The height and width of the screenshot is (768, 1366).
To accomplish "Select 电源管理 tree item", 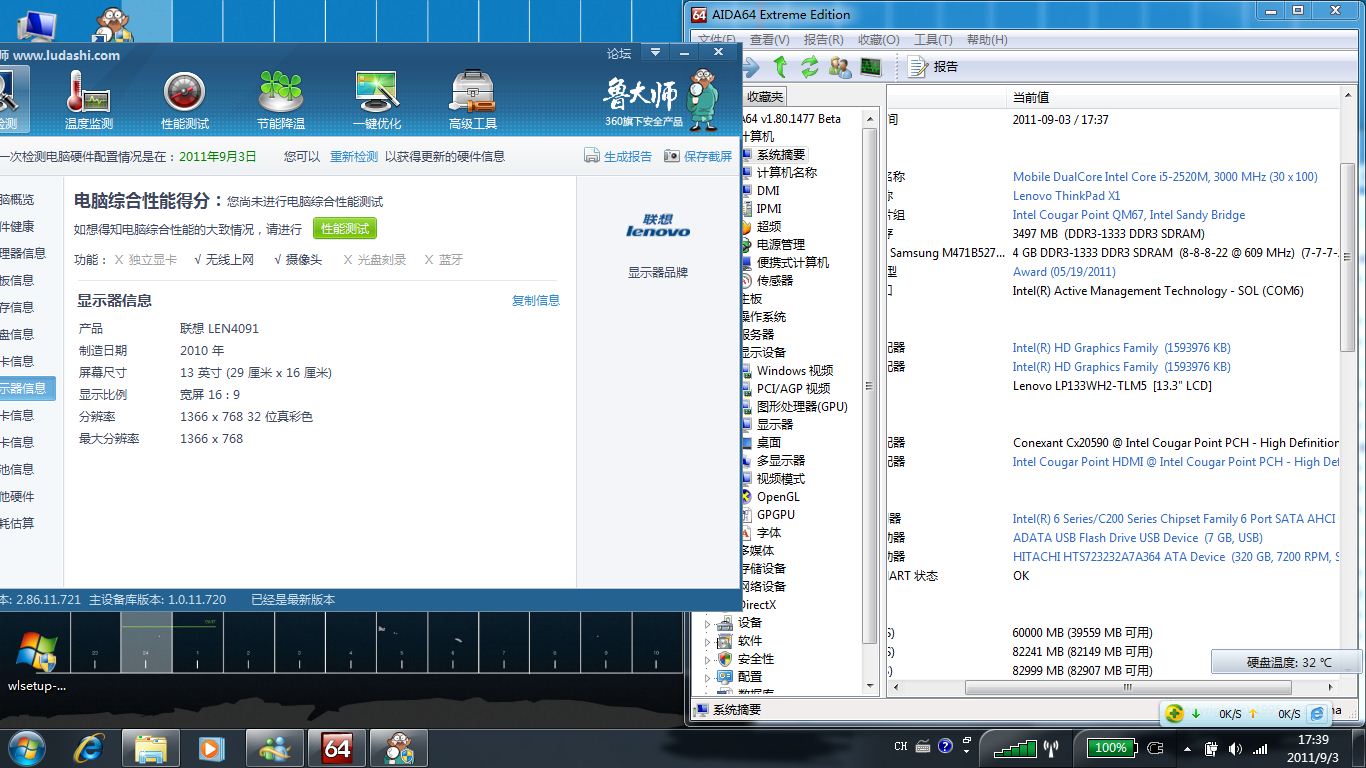I will click(780, 245).
